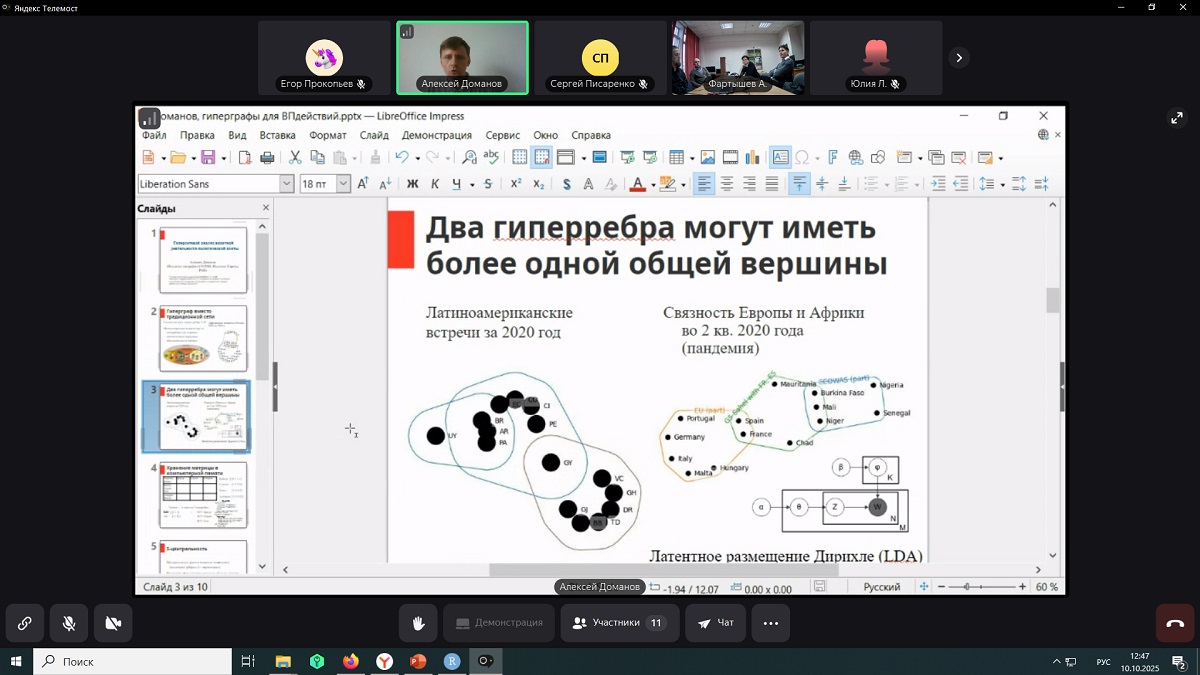This screenshot has height=675, width=1200.
Task: Open the Вставка menu
Action: coord(277,135)
